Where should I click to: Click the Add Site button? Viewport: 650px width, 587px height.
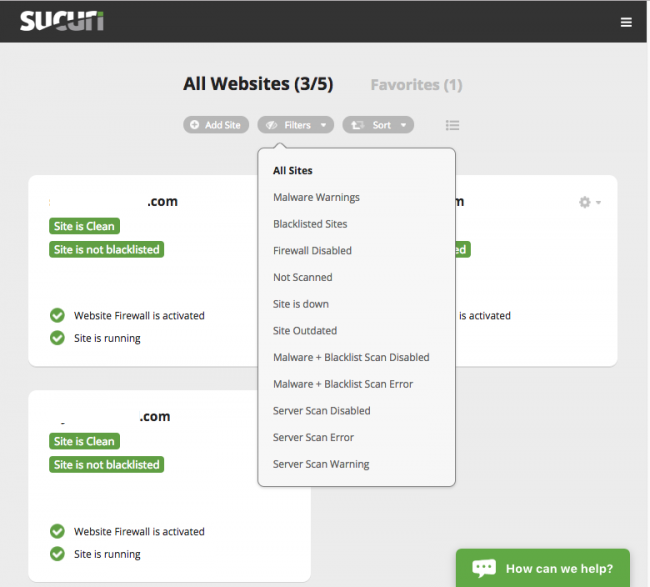216,125
